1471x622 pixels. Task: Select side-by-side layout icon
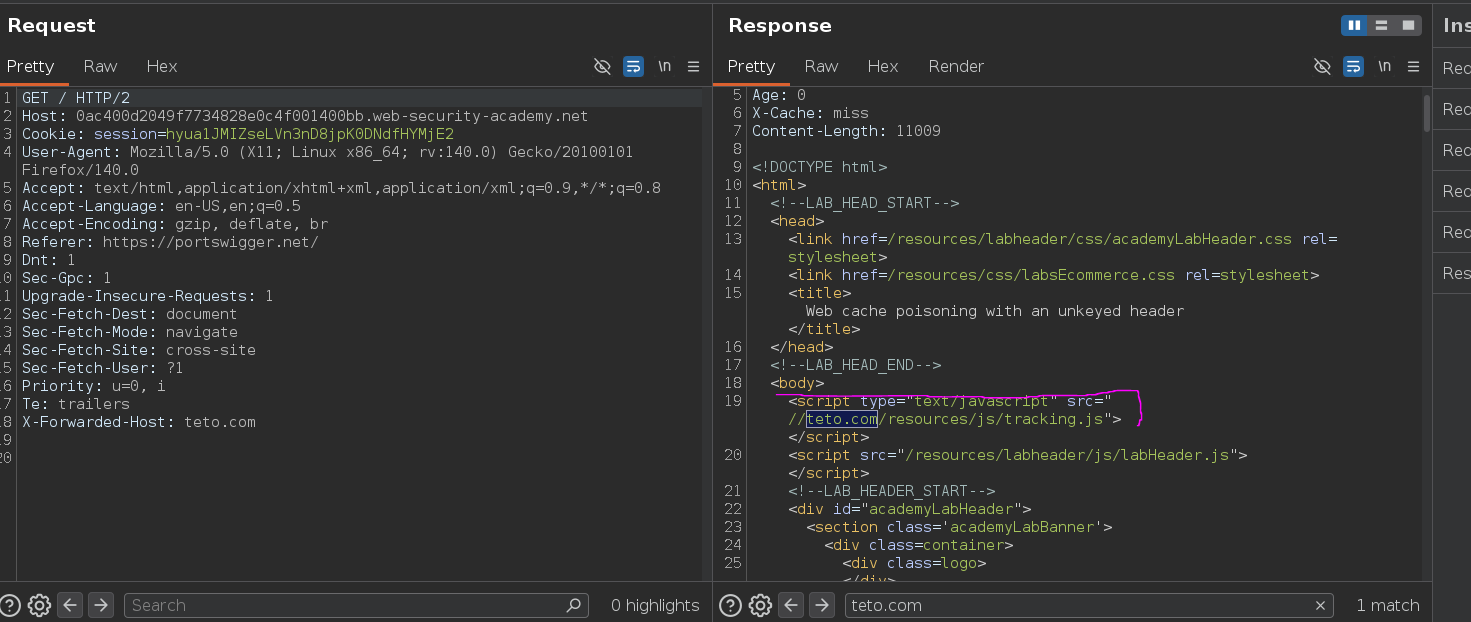click(1355, 25)
